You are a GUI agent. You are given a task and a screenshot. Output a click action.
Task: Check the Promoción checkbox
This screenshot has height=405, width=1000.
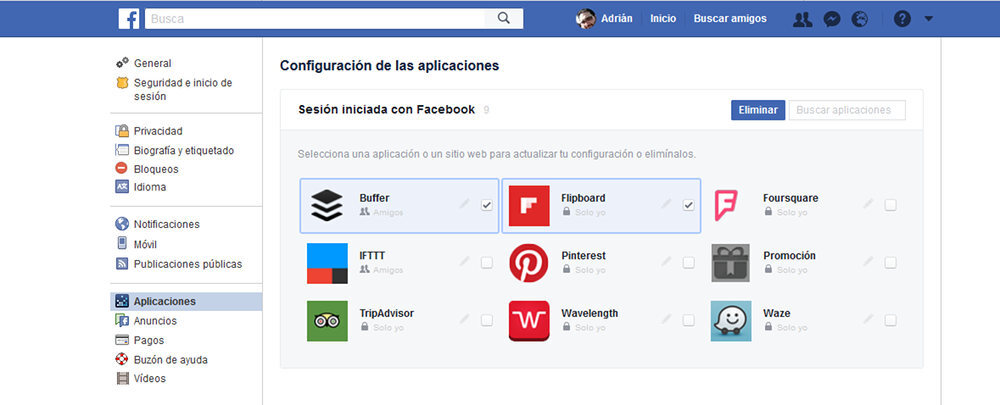tap(890, 263)
